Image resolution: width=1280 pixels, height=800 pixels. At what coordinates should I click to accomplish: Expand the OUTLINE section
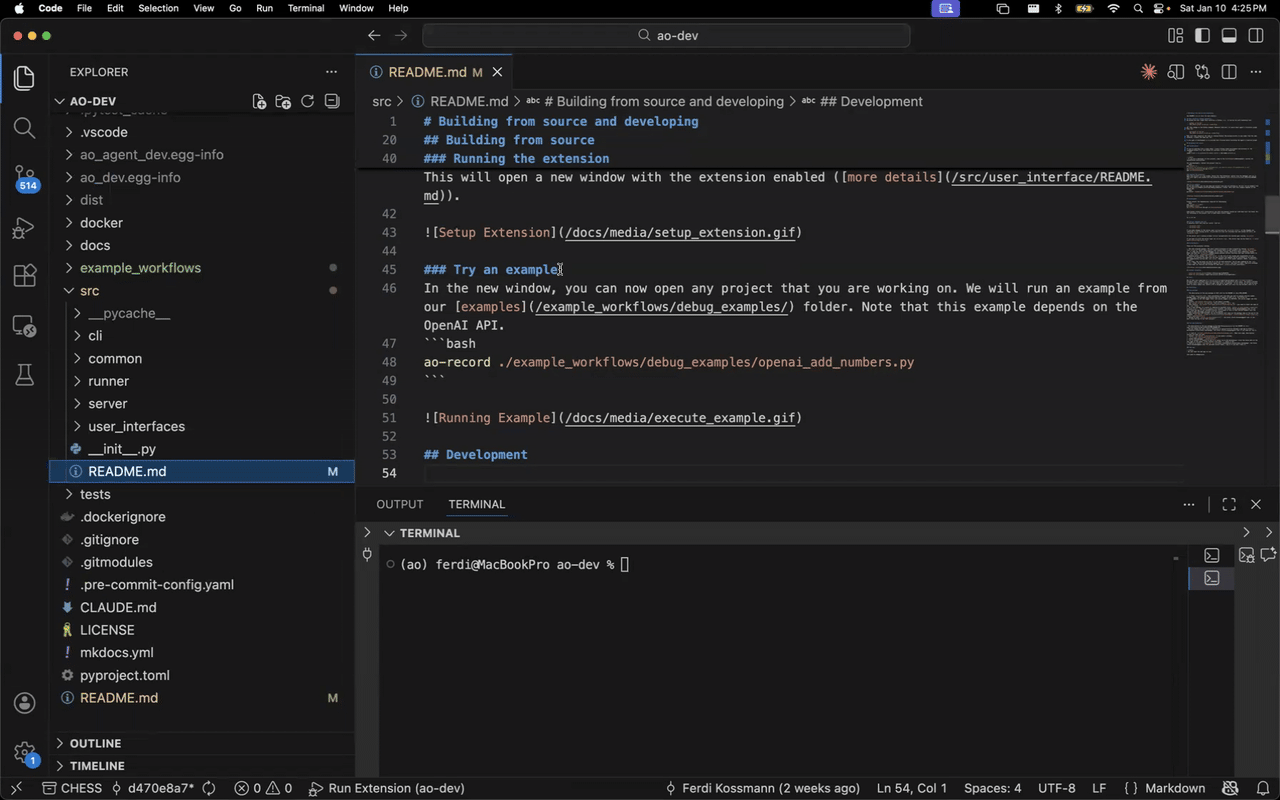[x=95, y=743]
